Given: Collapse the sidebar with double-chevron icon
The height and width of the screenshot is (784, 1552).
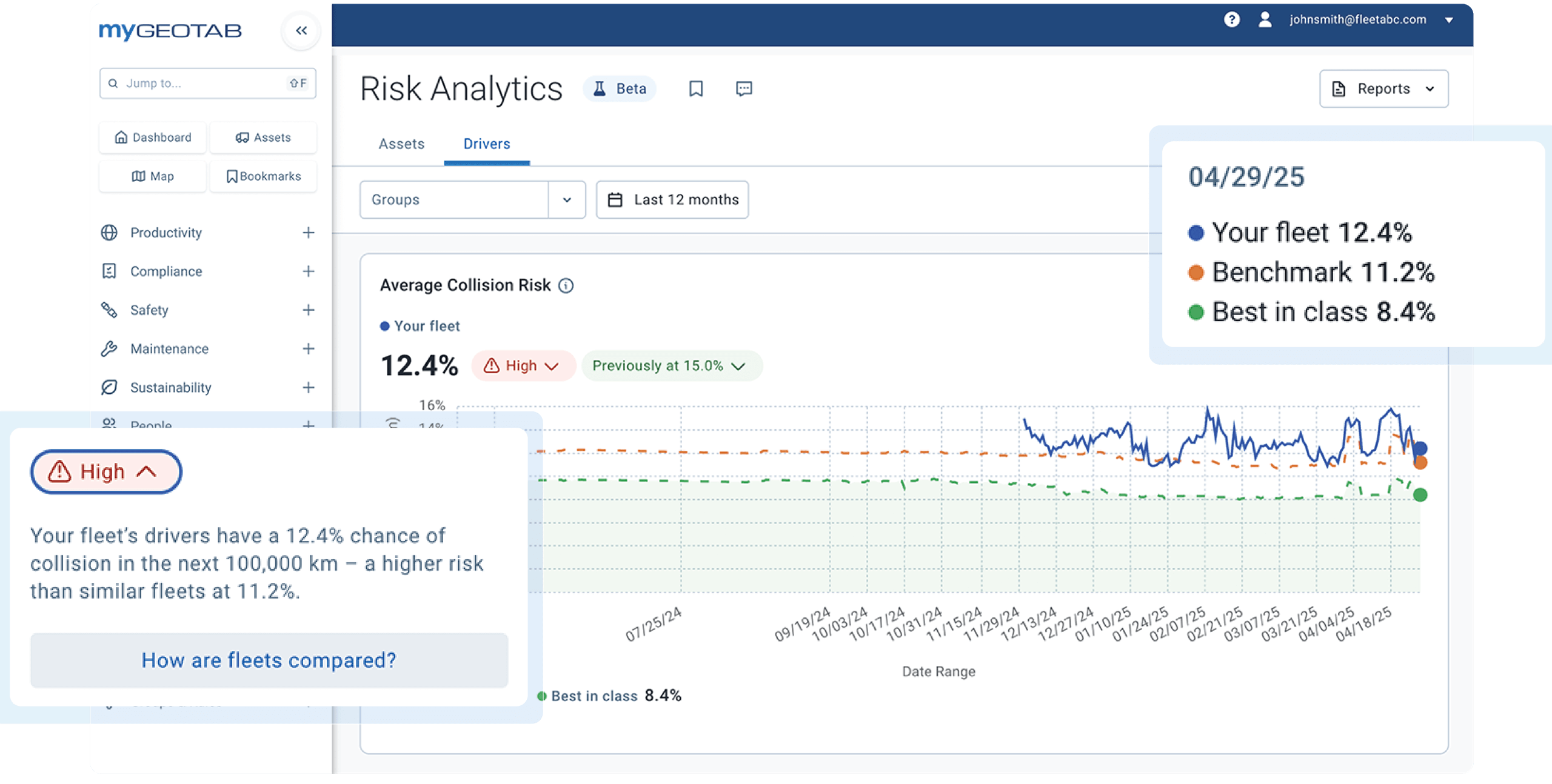Looking at the screenshot, I should click(x=301, y=30).
